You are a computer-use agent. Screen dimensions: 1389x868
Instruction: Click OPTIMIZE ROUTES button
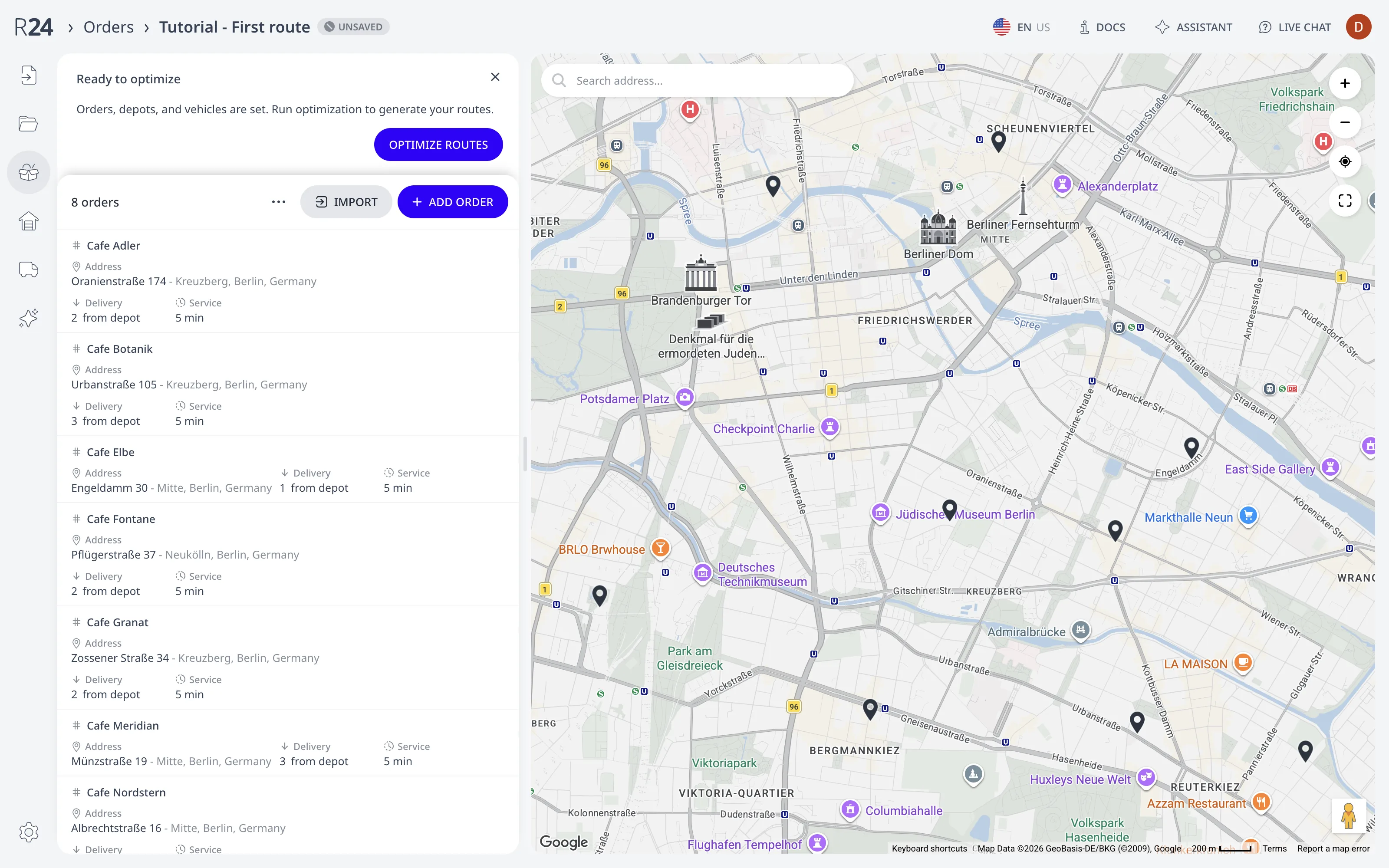point(438,145)
